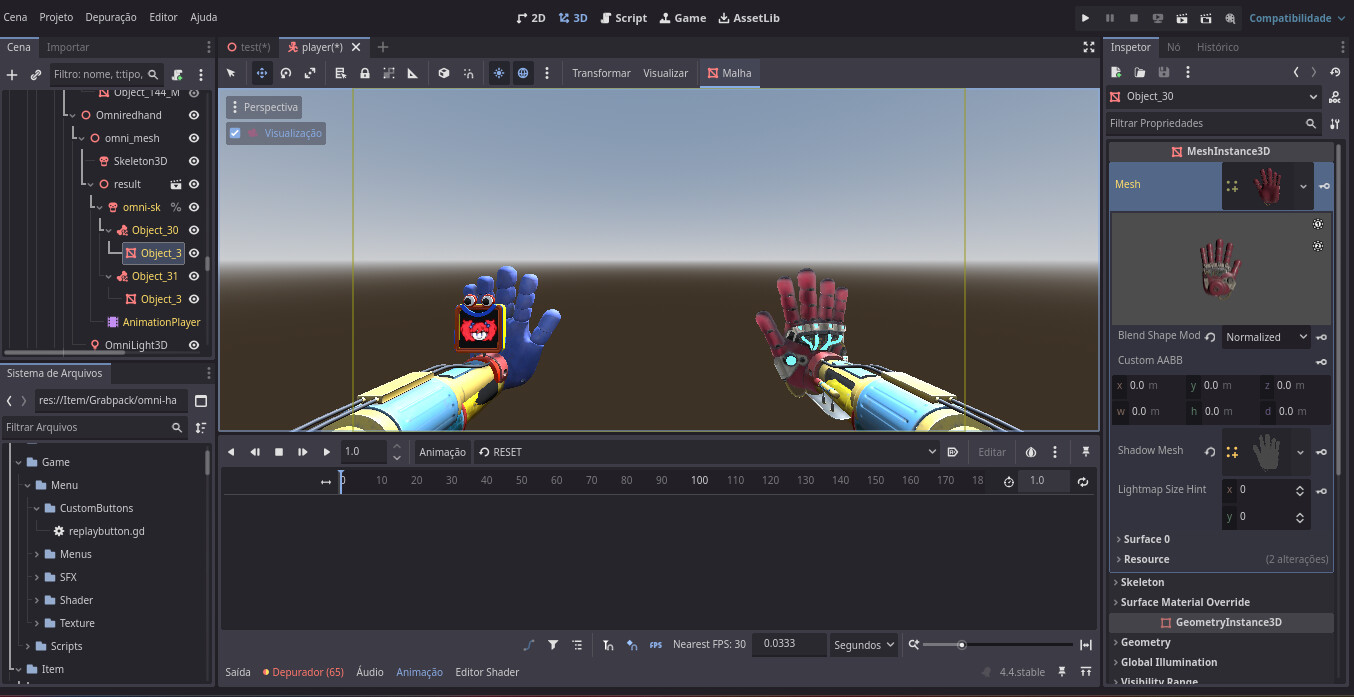Toggle the preview sunlight icon

tap(499, 73)
